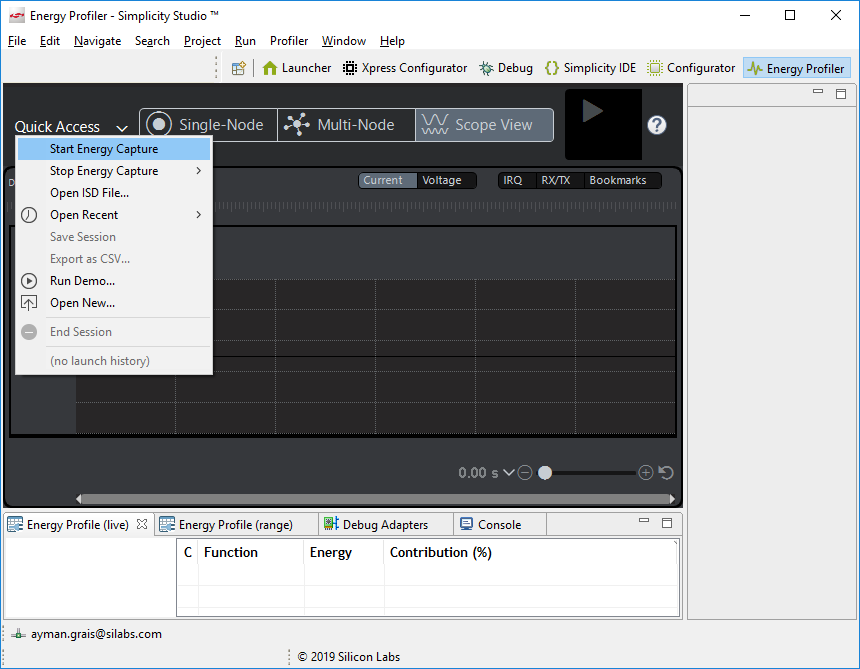Click the zoom out minus icon
Viewport: 860px width, 669px height.
525,472
